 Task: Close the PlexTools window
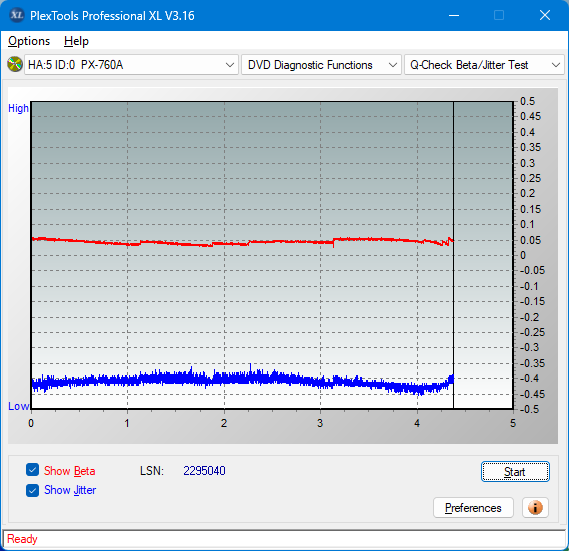(545, 15)
